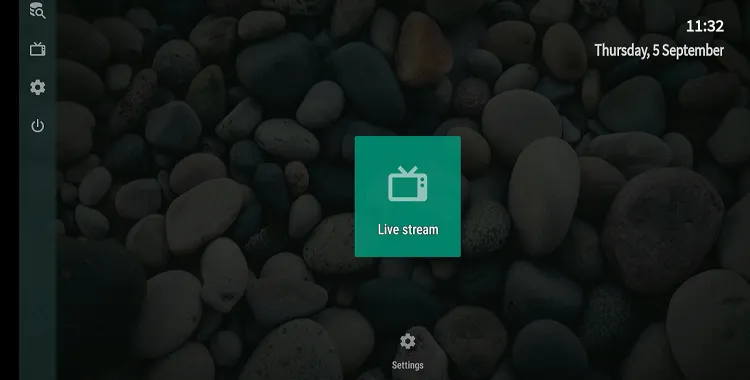
Task: Click the 11:32 clock display
Action: coord(705,26)
